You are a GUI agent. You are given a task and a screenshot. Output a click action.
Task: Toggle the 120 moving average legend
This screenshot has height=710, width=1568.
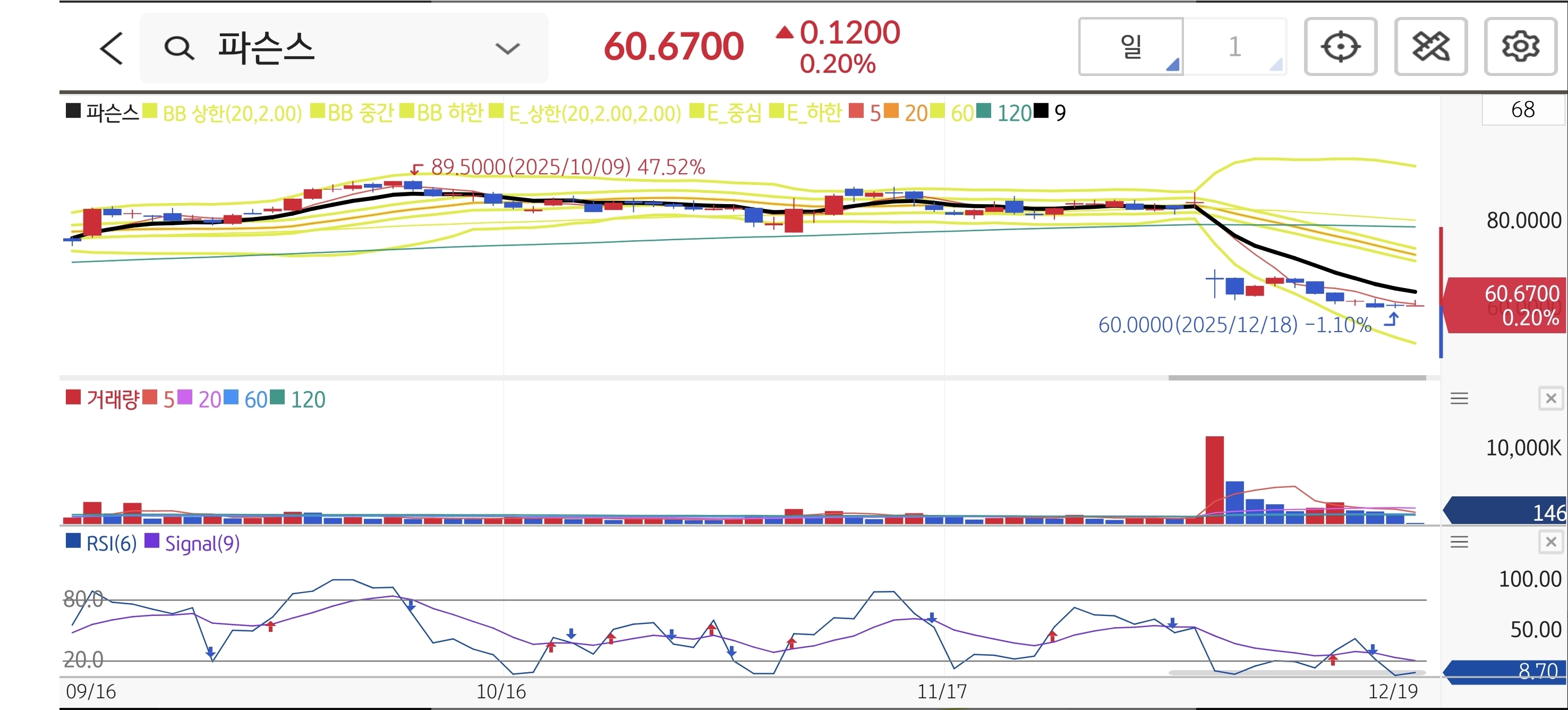click(x=1013, y=113)
